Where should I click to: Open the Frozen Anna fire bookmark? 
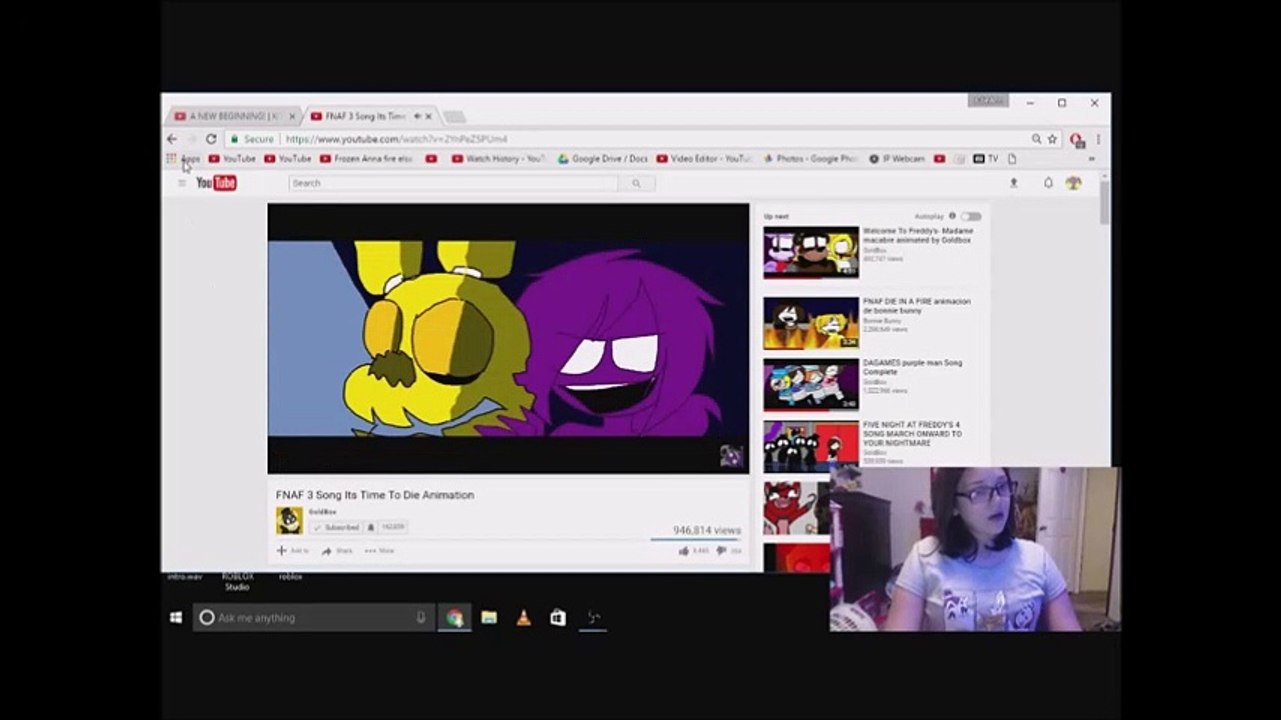coord(366,158)
